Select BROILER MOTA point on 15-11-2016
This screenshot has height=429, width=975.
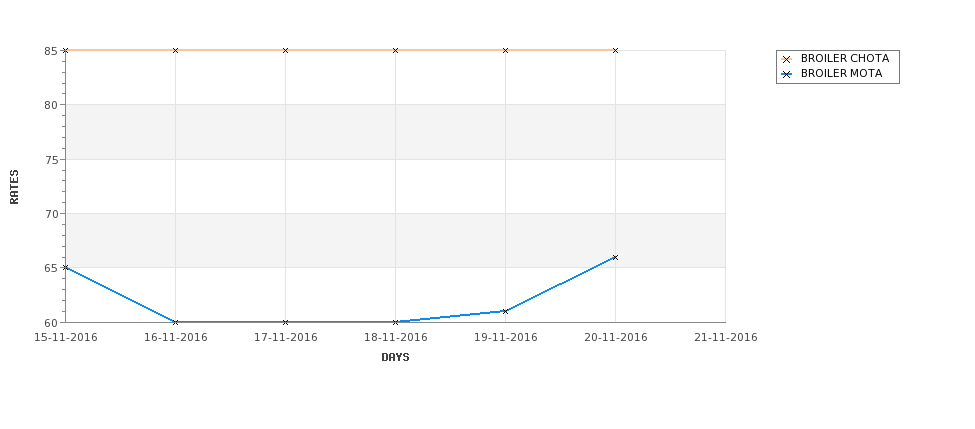[x=65, y=267]
